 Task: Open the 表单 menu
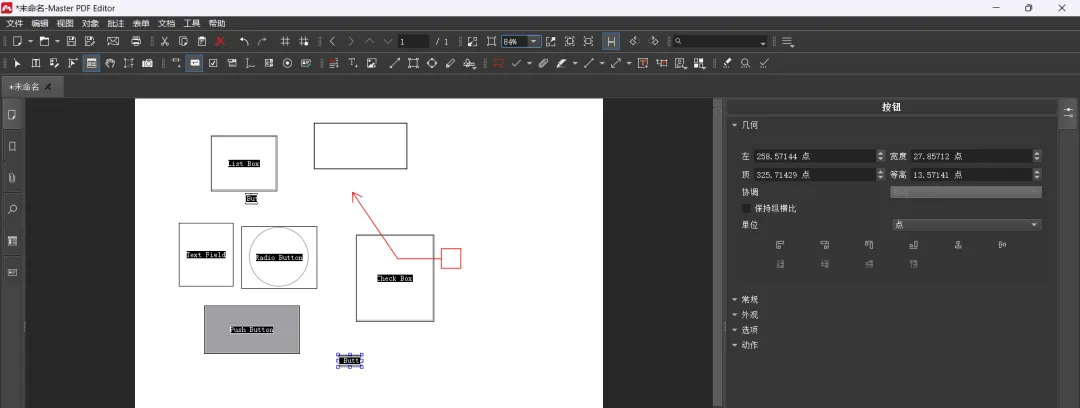[x=141, y=23]
